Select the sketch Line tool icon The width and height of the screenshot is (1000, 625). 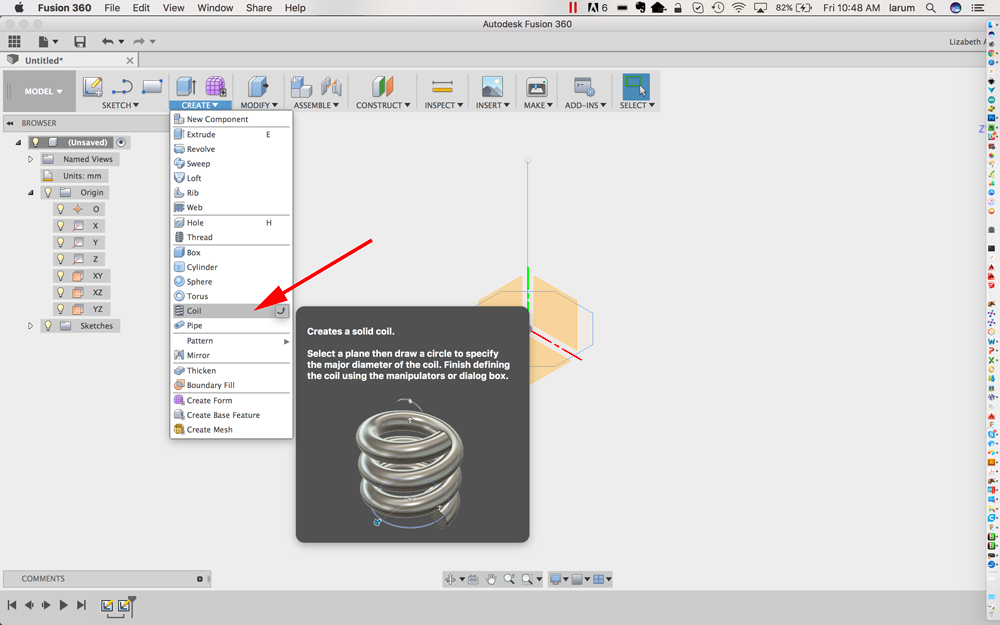click(x=122, y=87)
